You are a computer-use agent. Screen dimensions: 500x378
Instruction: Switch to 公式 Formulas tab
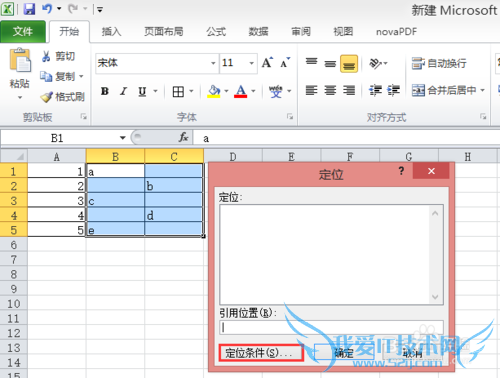[216, 32]
